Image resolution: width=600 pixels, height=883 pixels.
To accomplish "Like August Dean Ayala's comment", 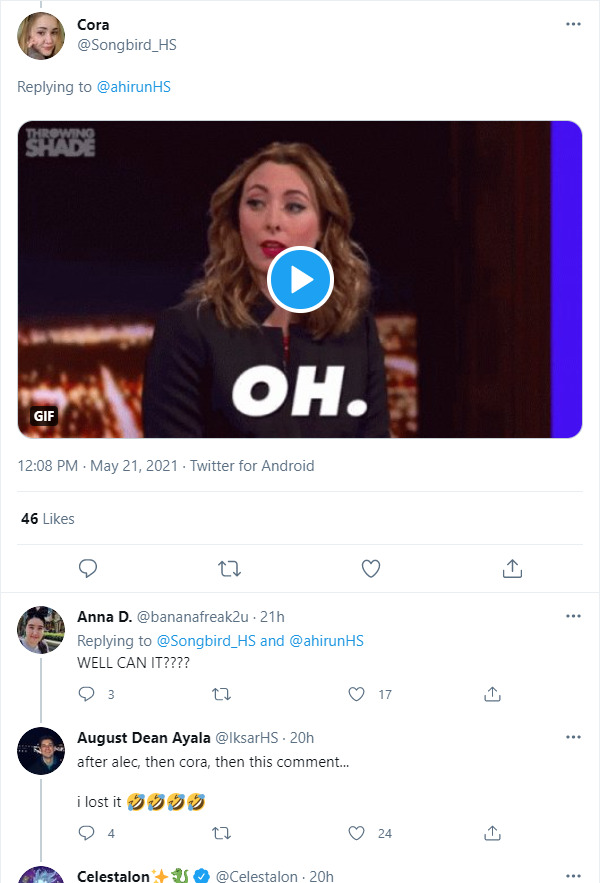I will (357, 833).
